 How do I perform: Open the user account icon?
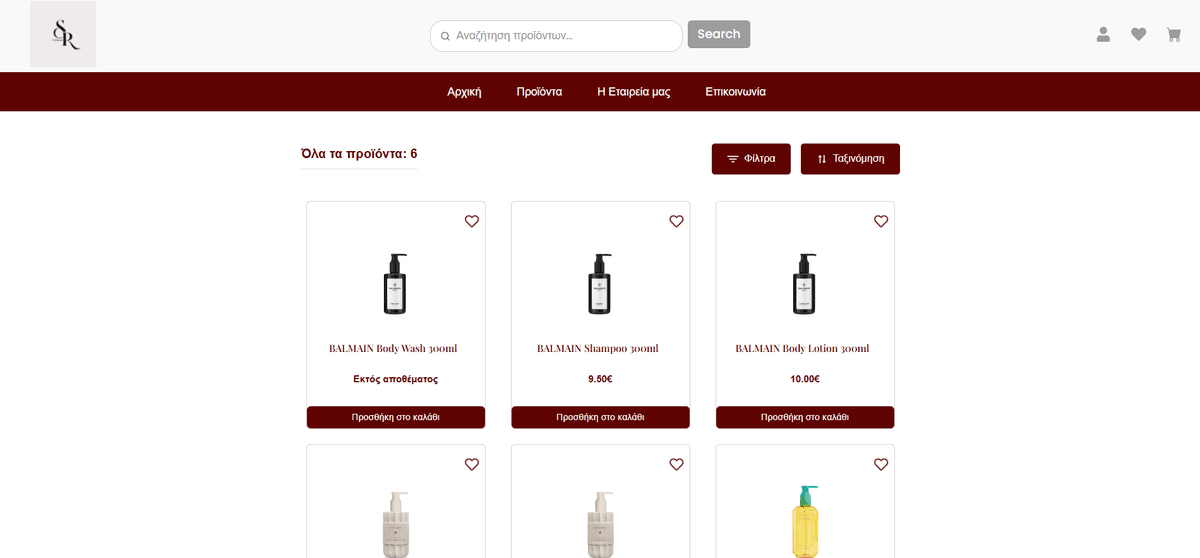pyautogui.click(x=1103, y=34)
